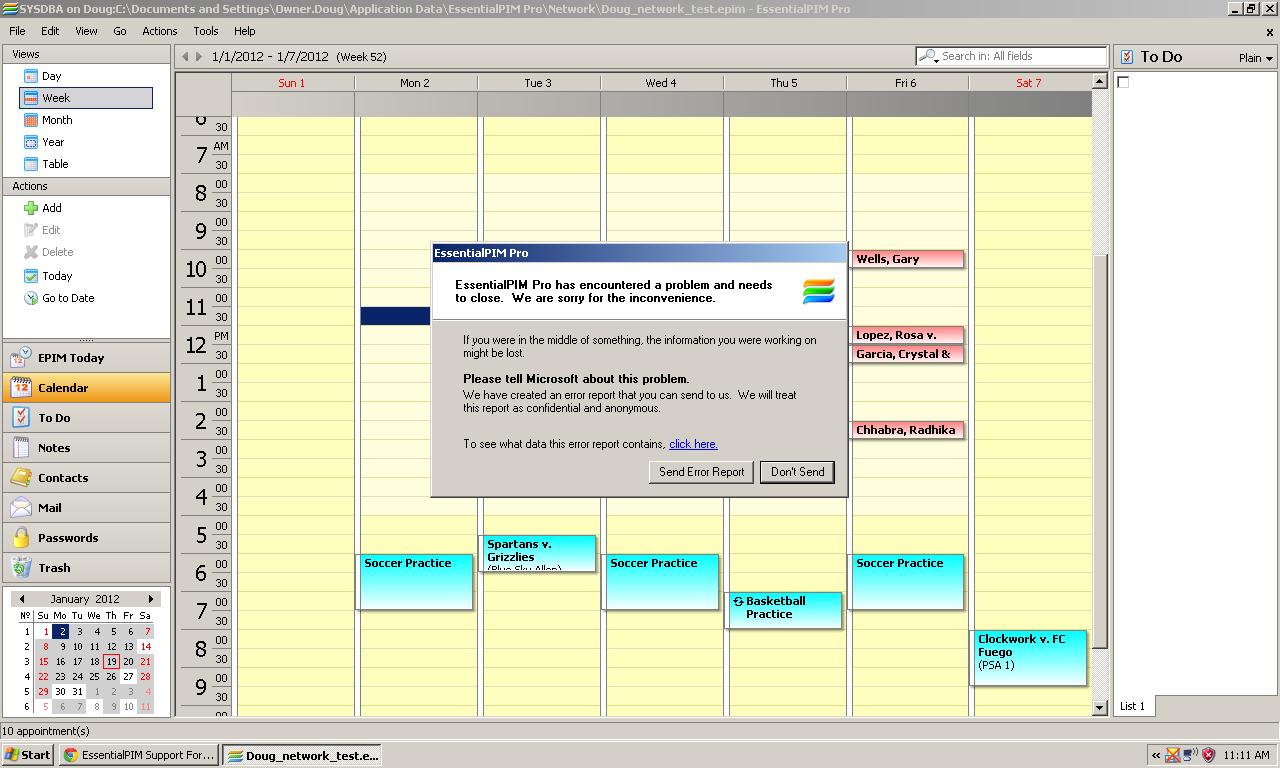Viewport: 1280px width, 768px height.
Task: Click calendar scrollbar down arrow
Action: pos(1100,707)
